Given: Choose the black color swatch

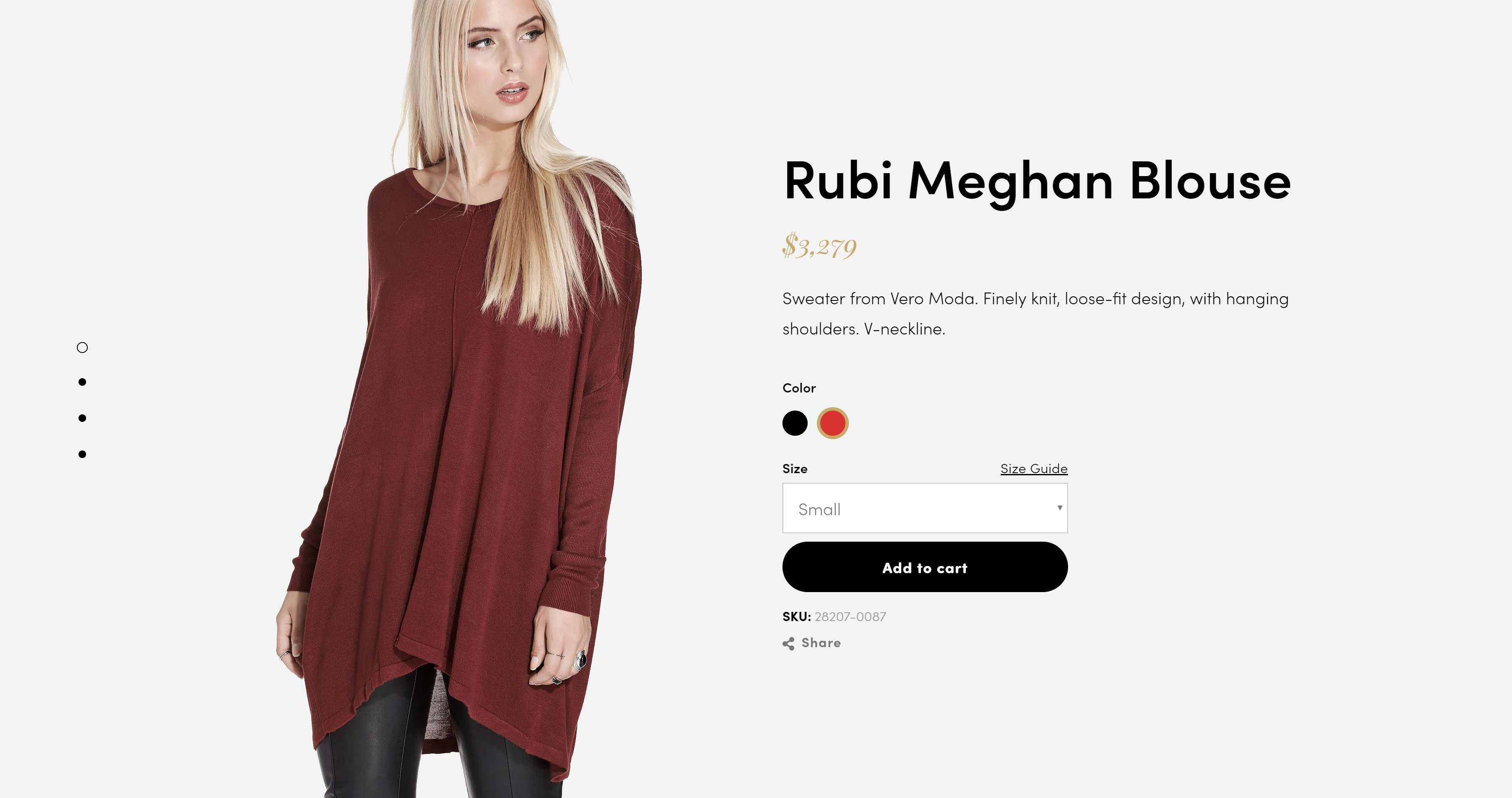Looking at the screenshot, I should (x=795, y=423).
